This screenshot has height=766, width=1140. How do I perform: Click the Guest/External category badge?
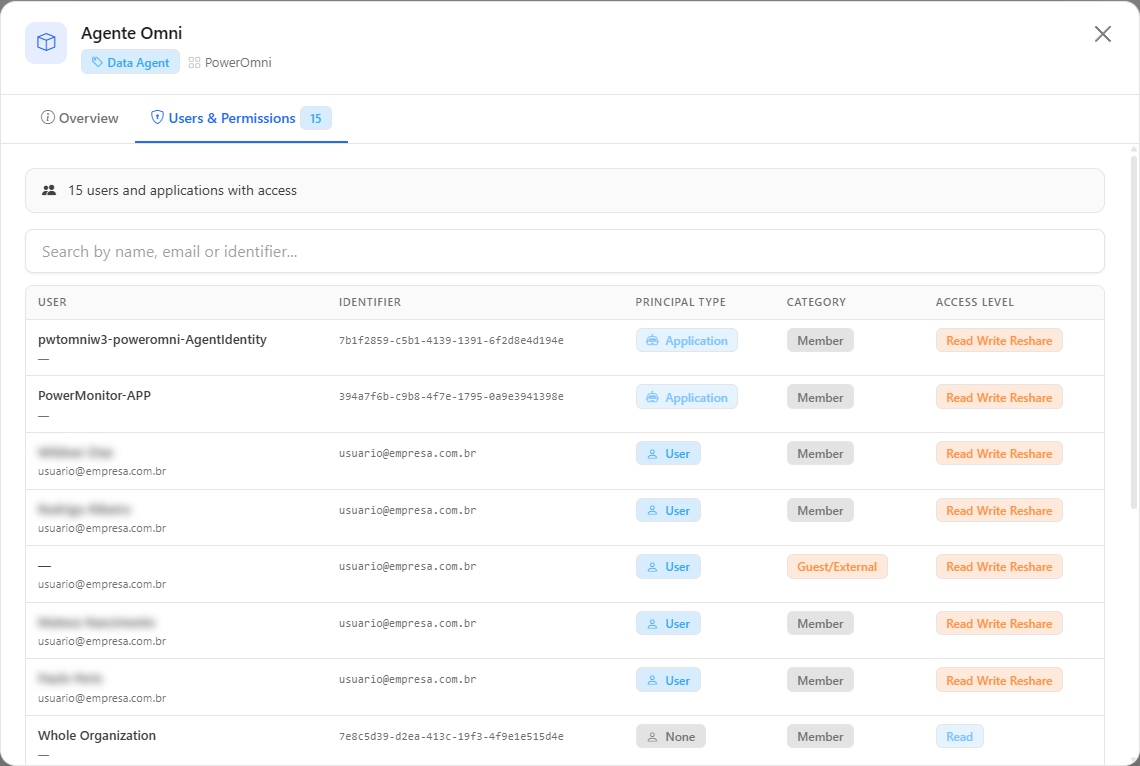[837, 567]
